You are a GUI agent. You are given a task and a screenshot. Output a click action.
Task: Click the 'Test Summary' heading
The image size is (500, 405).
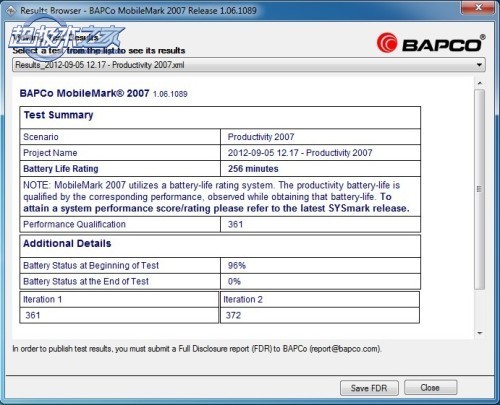(x=58, y=115)
